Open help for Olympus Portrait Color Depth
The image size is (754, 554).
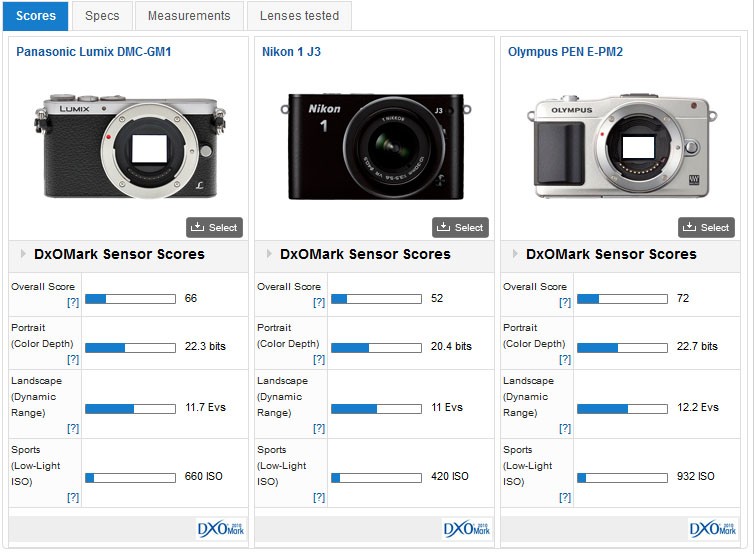tap(565, 359)
